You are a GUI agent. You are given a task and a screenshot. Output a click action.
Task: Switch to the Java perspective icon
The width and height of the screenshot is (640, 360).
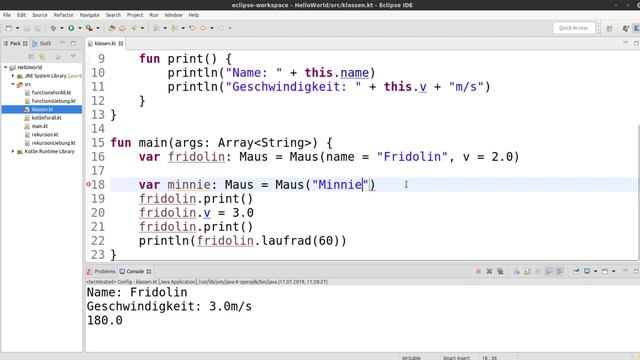626,28
